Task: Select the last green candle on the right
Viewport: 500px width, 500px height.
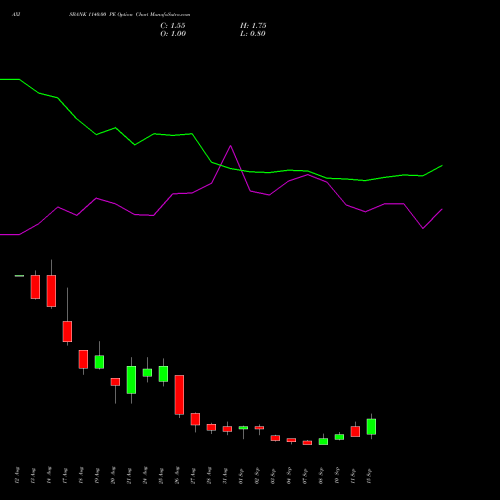Action: coord(371,427)
